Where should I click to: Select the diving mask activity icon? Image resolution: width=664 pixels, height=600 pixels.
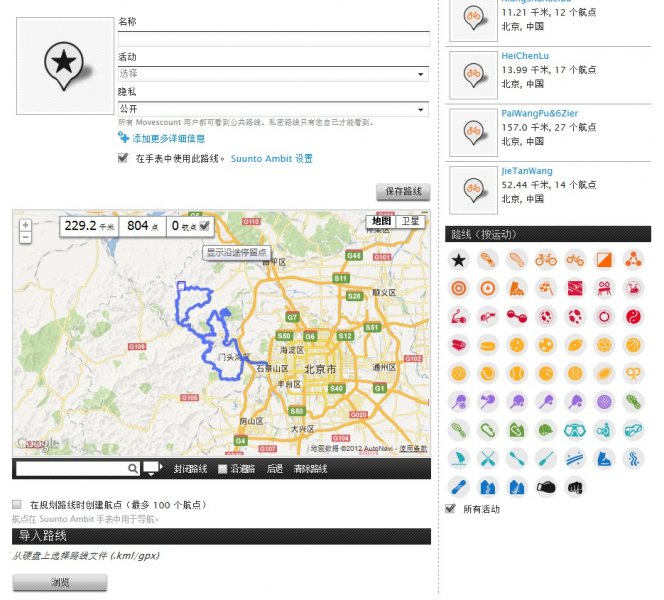tap(574, 431)
